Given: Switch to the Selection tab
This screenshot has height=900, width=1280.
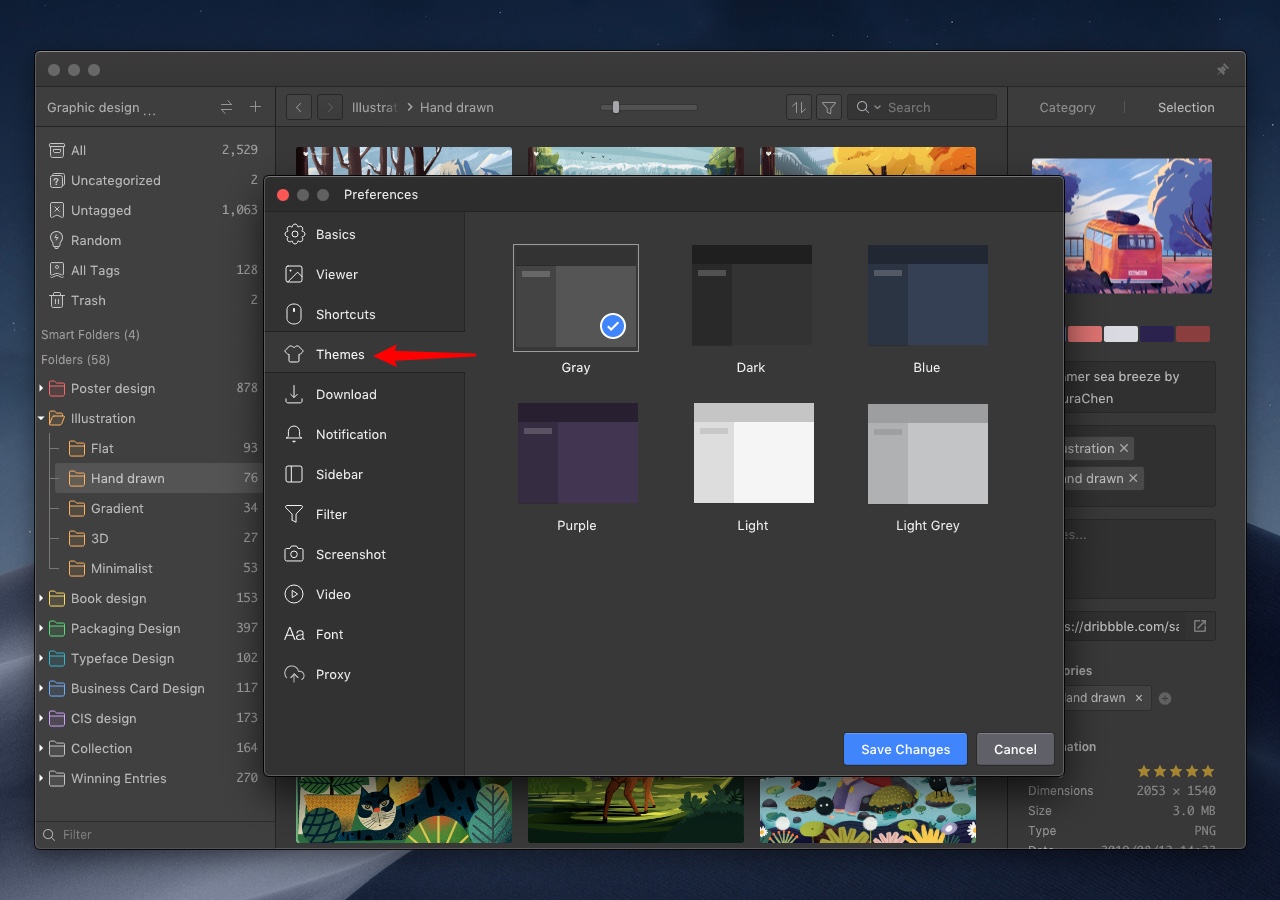Looking at the screenshot, I should [1186, 107].
